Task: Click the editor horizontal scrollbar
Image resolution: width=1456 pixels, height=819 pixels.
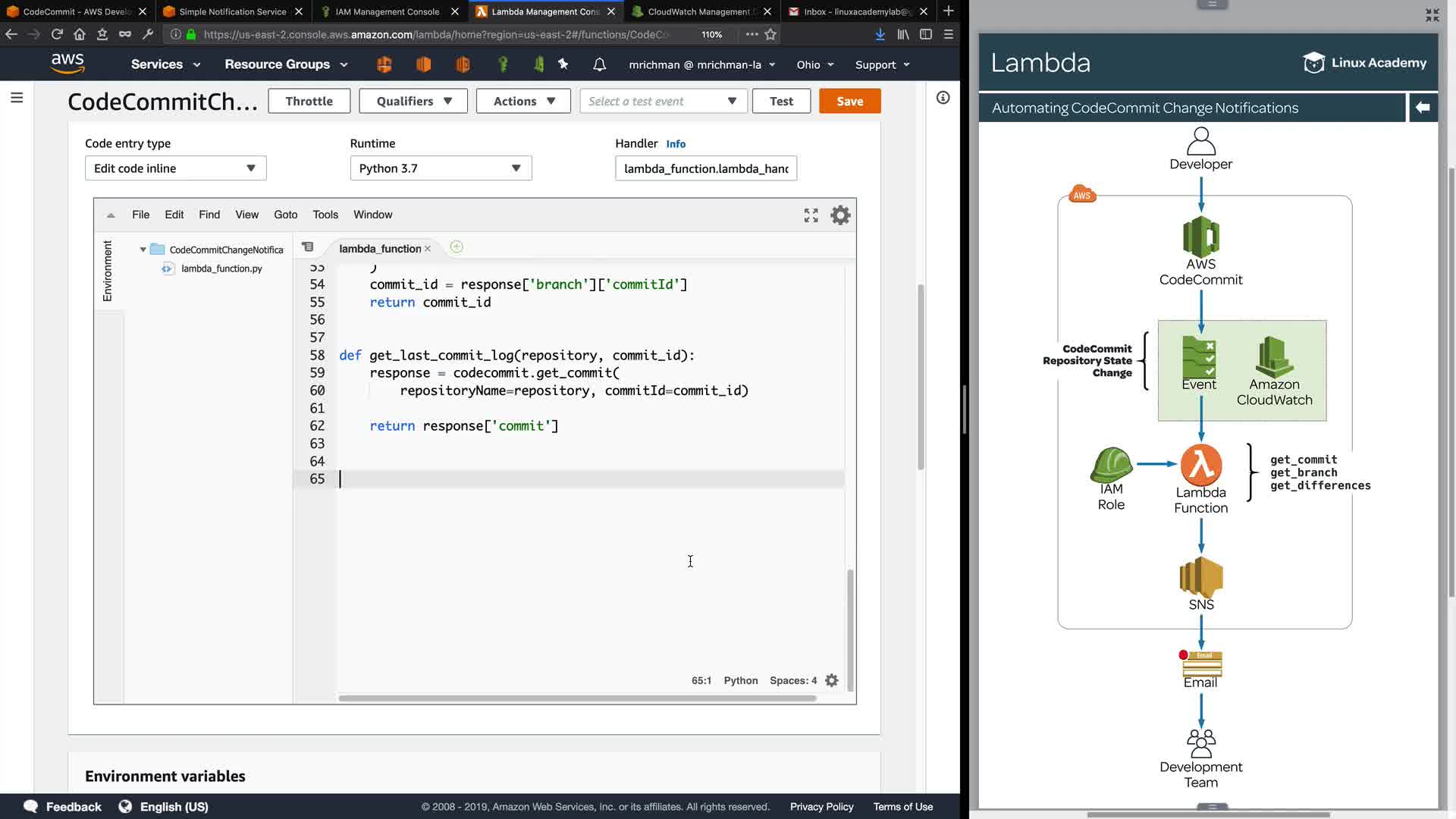Action: pyautogui.click(x=576, y=698)
